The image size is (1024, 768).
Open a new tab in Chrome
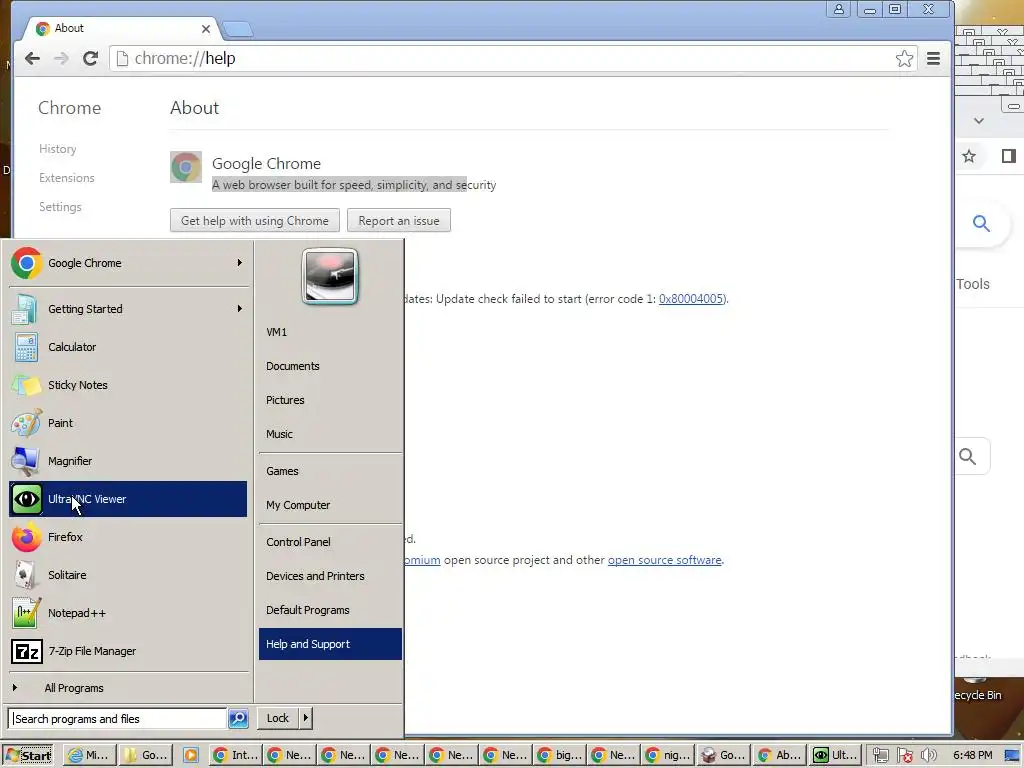click(x=238, y=29)
